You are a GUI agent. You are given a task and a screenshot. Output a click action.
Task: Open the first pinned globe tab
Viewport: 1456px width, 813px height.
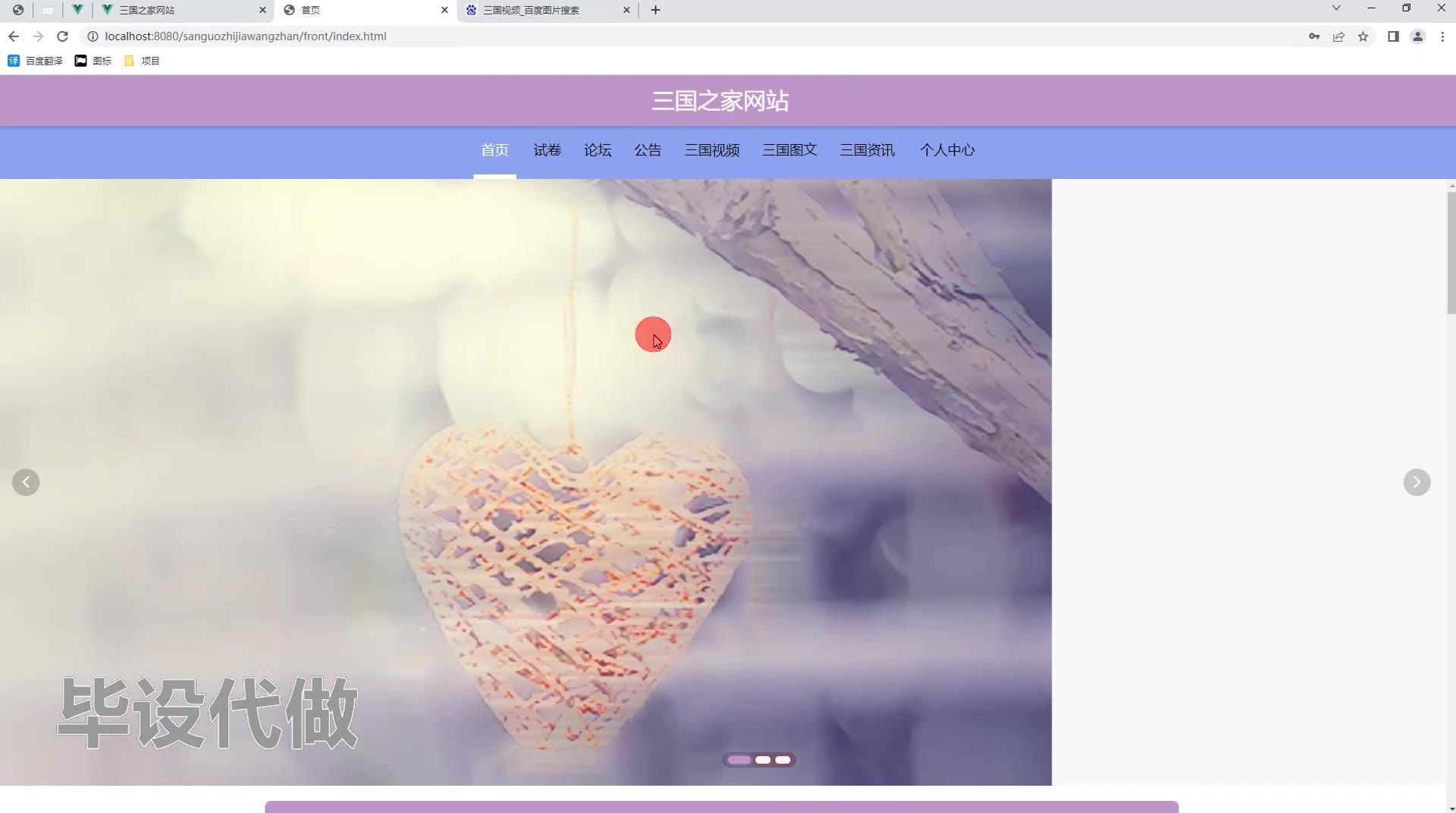pyautogui.click(x=18, y=10)
